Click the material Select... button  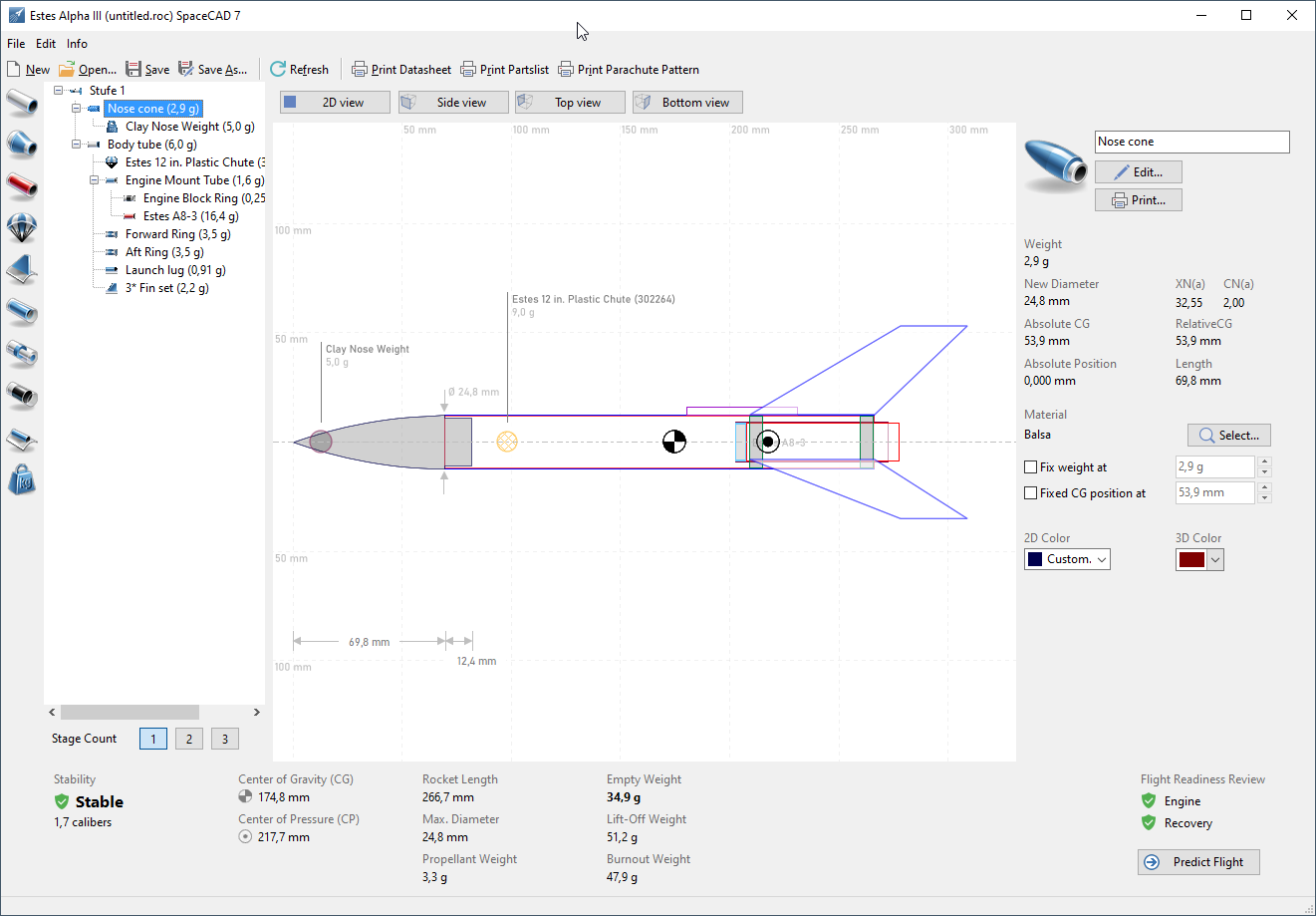click(1228, 436)
